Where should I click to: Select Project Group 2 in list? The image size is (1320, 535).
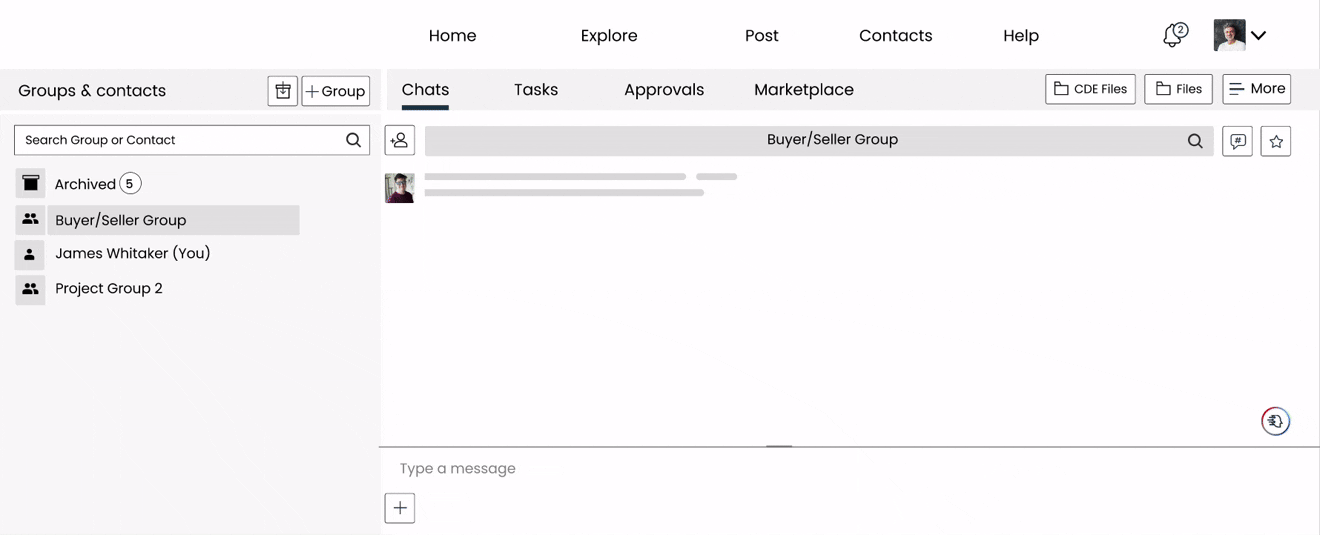point(109,289)
